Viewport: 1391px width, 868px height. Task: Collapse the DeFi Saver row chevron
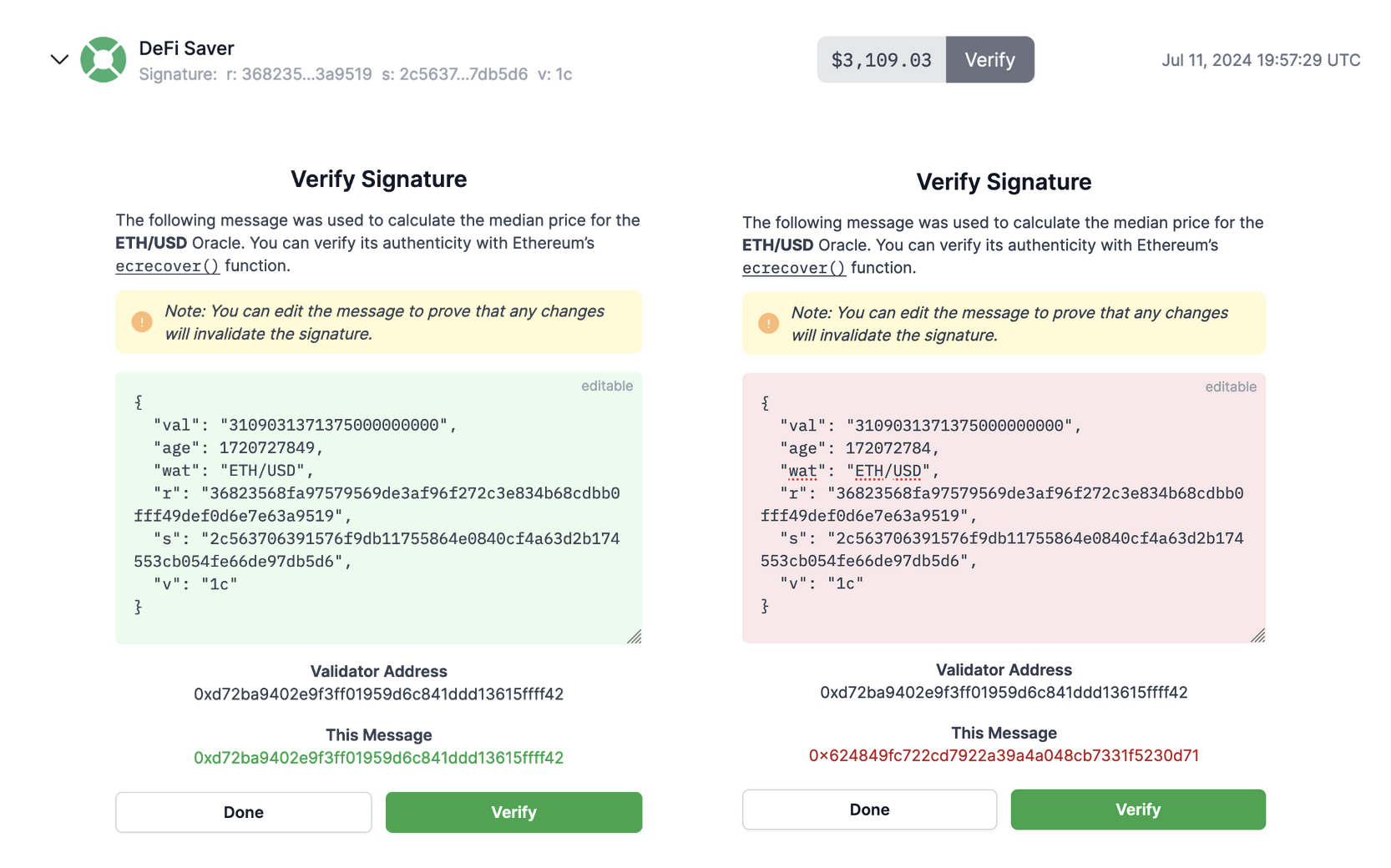point(59,59)
